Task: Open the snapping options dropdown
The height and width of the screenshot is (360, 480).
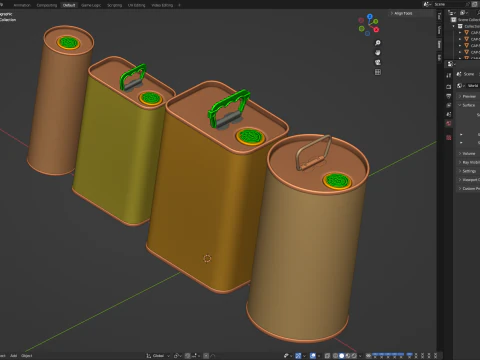Action: pos(195,356)
